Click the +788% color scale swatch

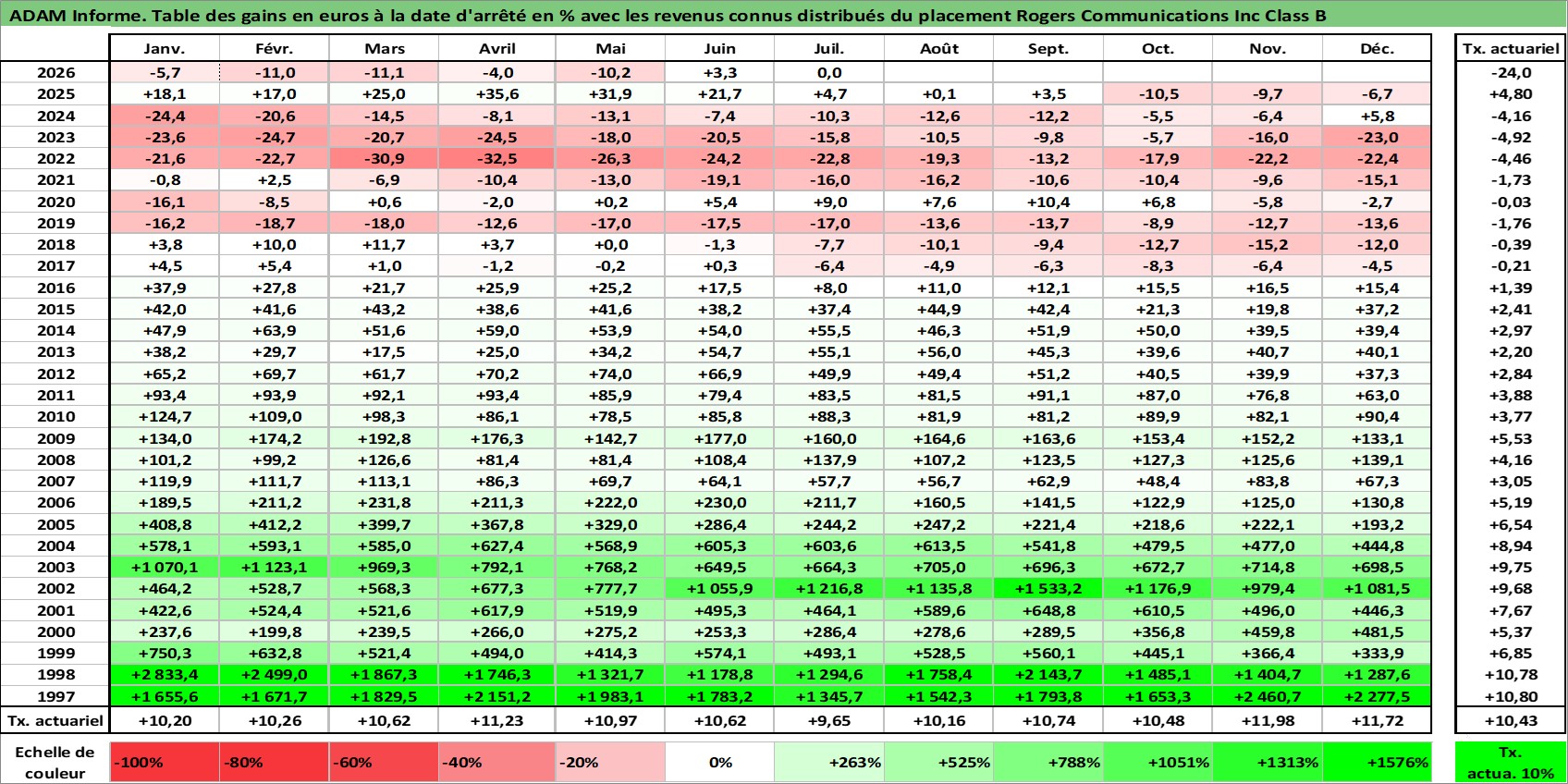1048,763
